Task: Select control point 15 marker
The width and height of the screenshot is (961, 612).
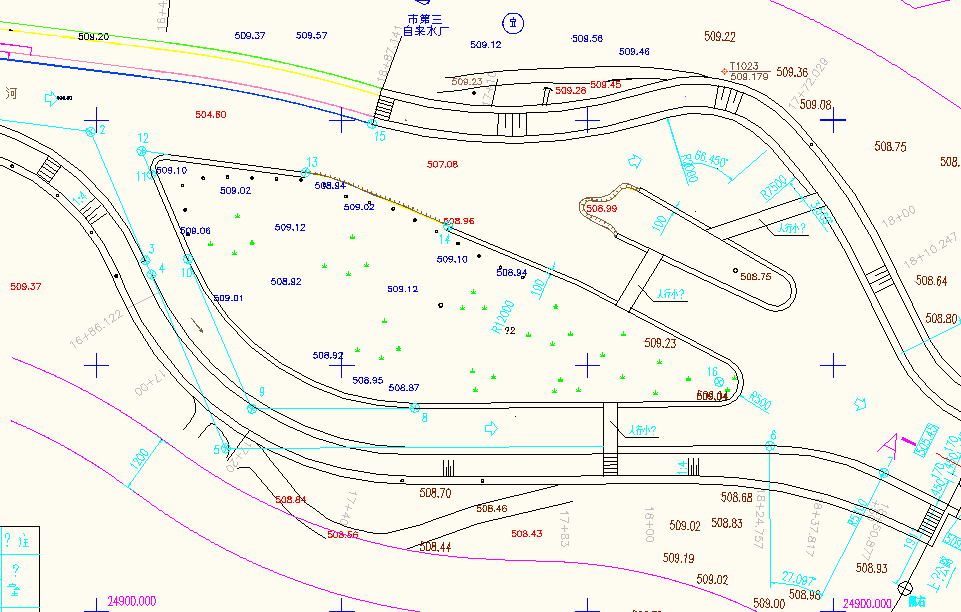Action: pos(372,125)
